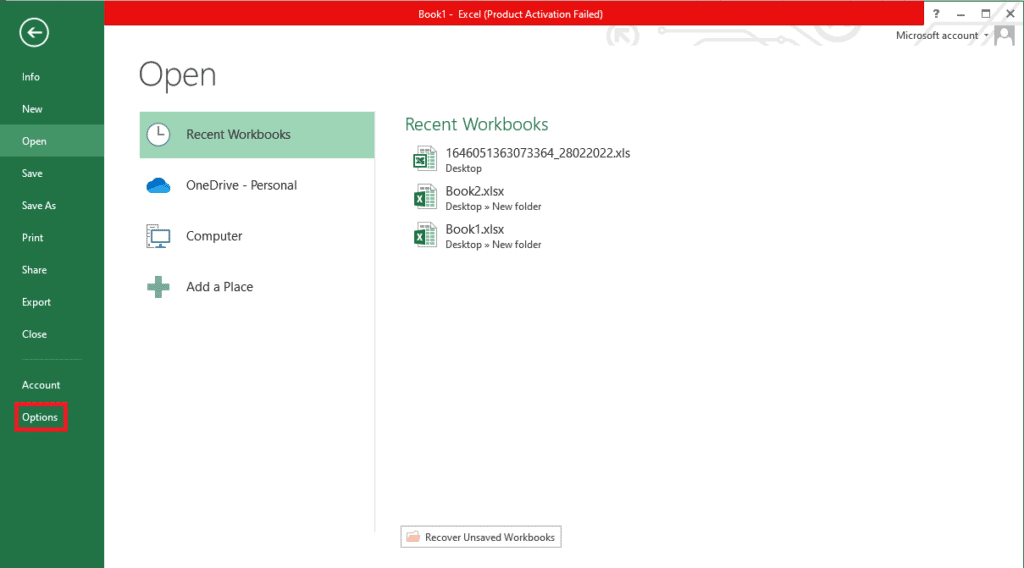1024x568 pixels.
Task: Open the Account page
Action: point(41,385)
